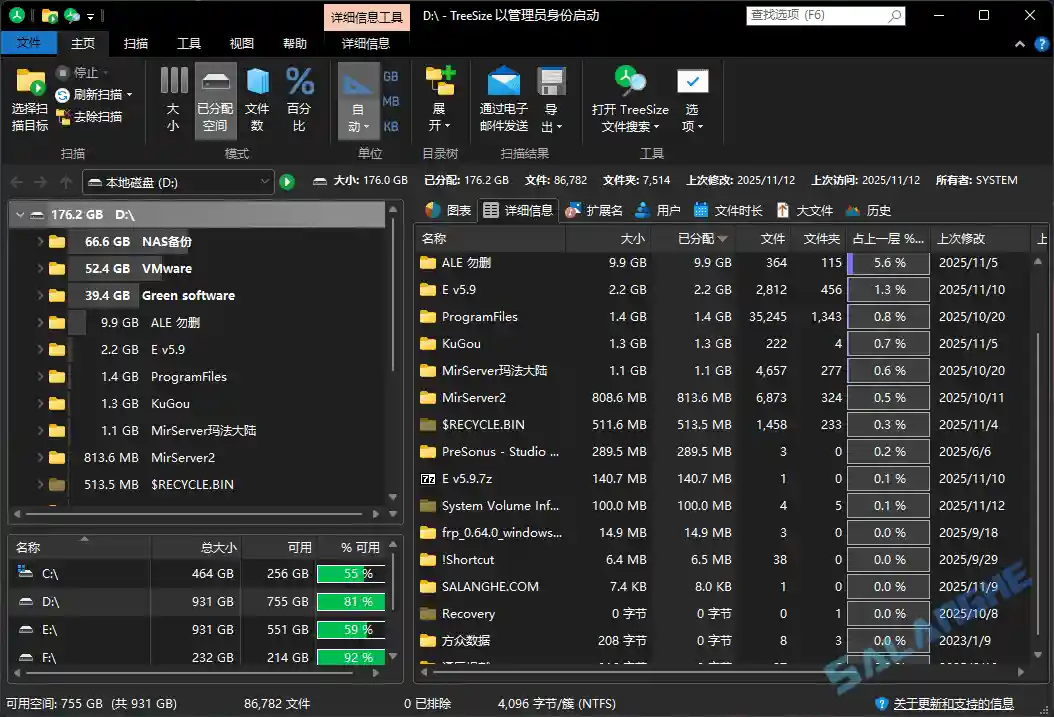Collapse the 176.2 GB D:\ root node
1054x717 pixels.
point(20,214)
